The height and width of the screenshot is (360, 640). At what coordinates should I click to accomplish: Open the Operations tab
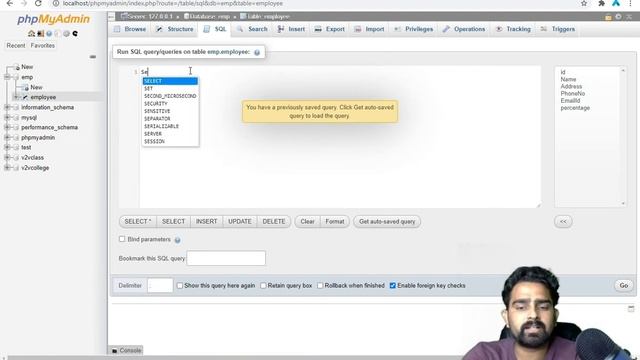464,29
